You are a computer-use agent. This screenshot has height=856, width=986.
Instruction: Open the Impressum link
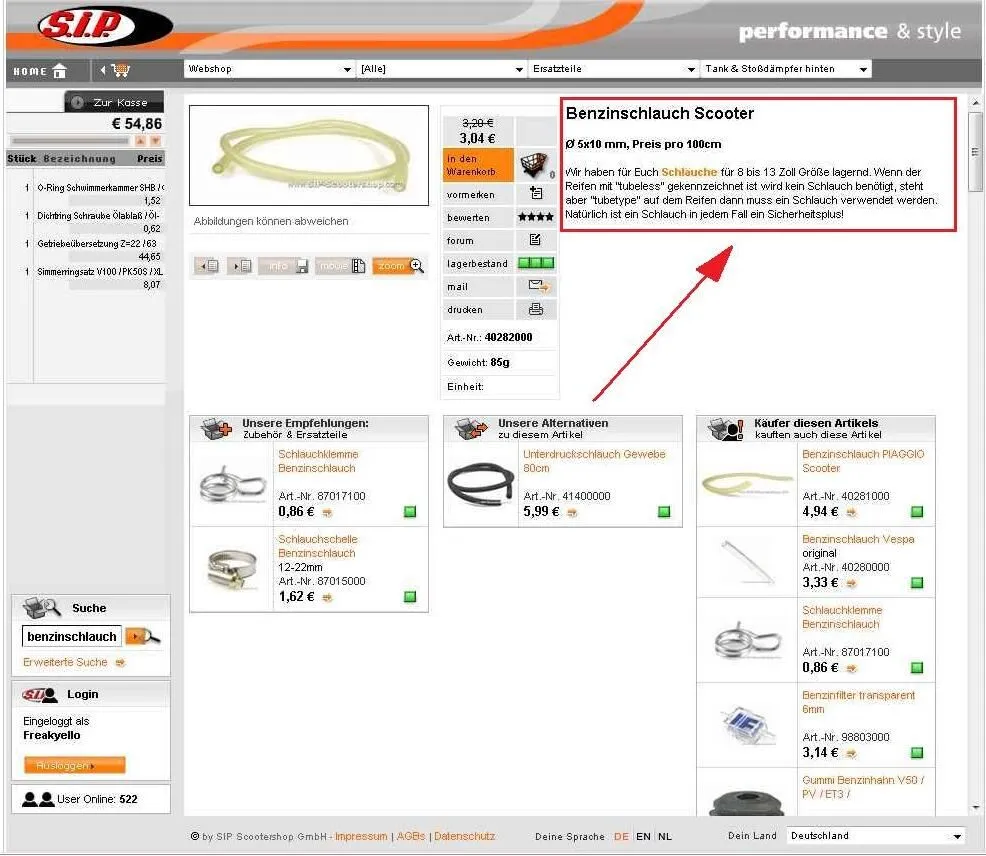pos(361,837)
